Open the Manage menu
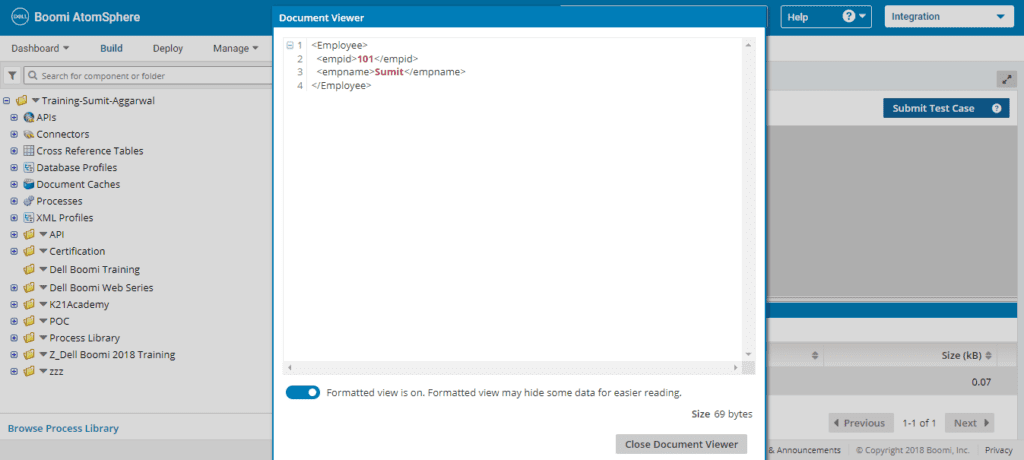This screenshot has height=460, width=1024. pos(236,48)
